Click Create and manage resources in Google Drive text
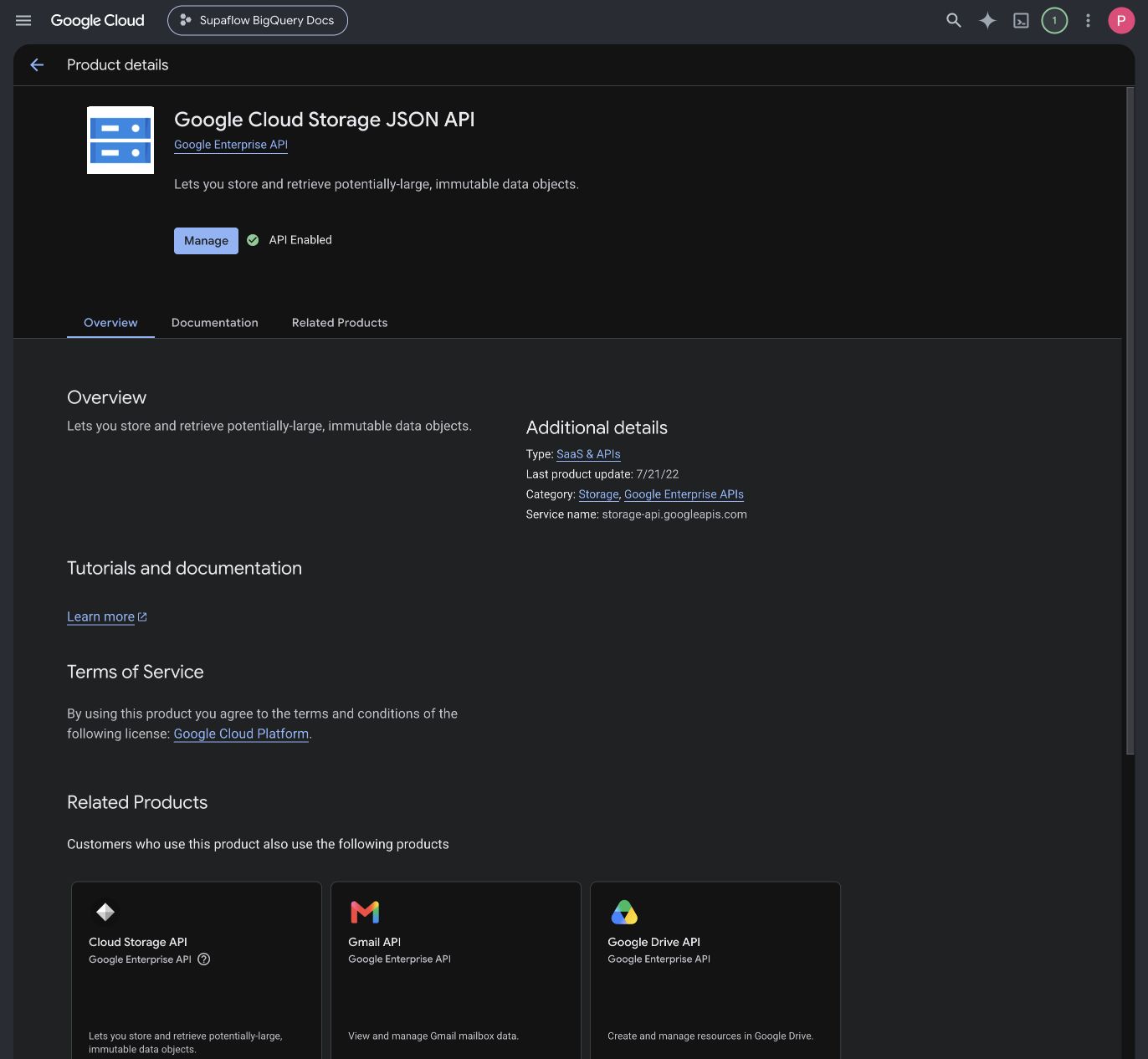Screen dimensions: 1148x1059 (710, 1036)
